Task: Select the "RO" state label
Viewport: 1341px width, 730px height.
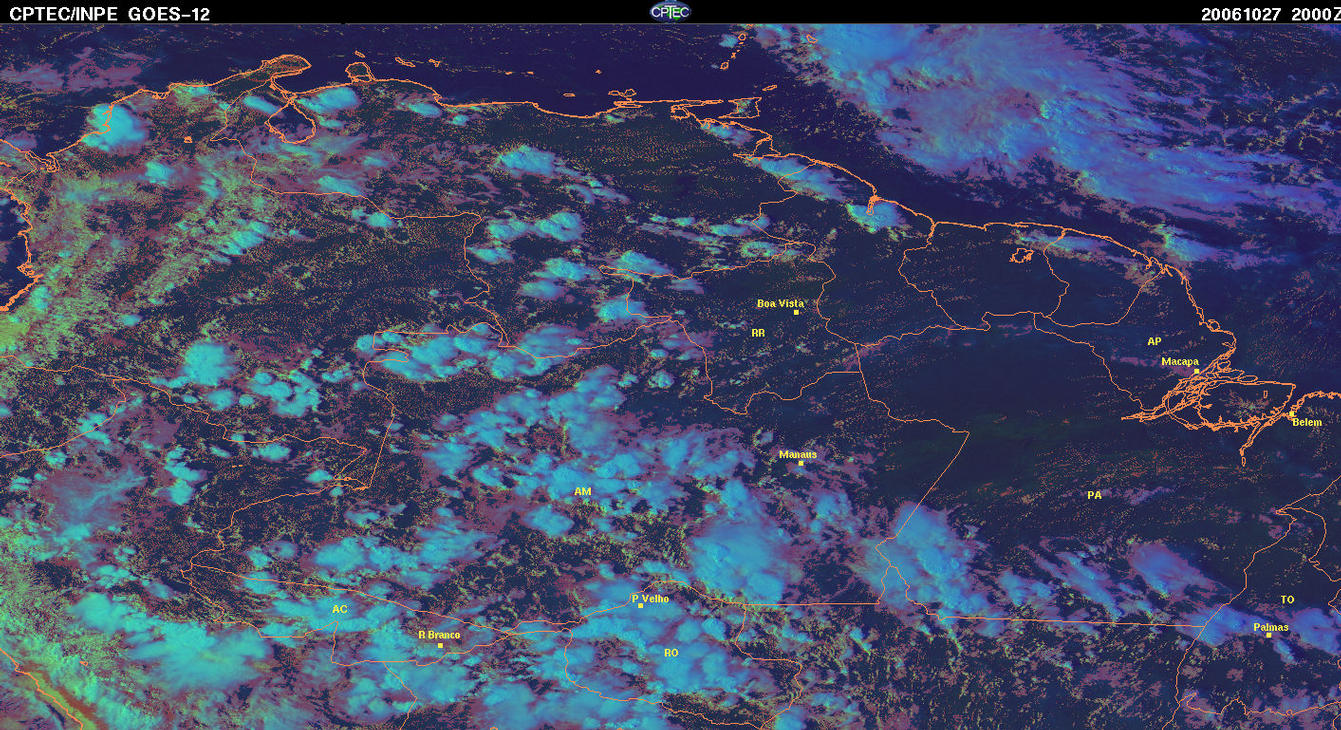Action: click(x=671, y=652)
